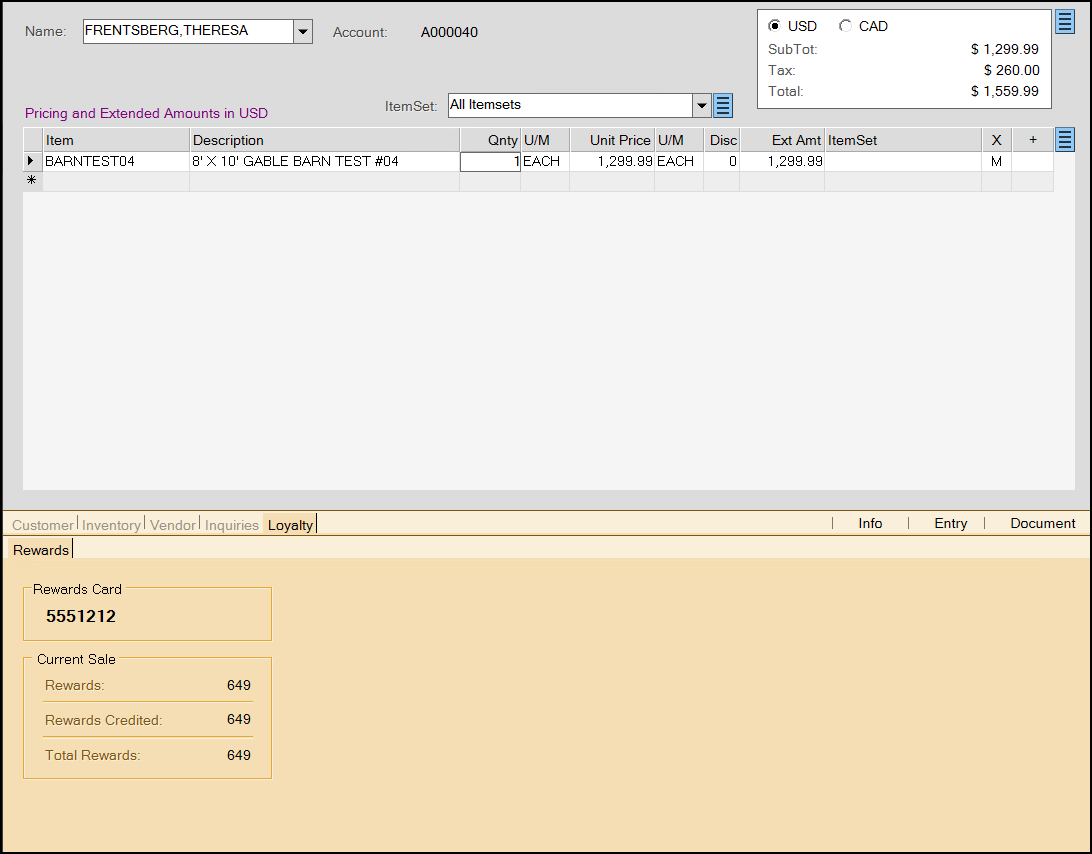Image resolution: width=1092 pixels, height=854 pixels.
Task: Select the BARNTEST04 row selector arrow
Action: point(32,161)
